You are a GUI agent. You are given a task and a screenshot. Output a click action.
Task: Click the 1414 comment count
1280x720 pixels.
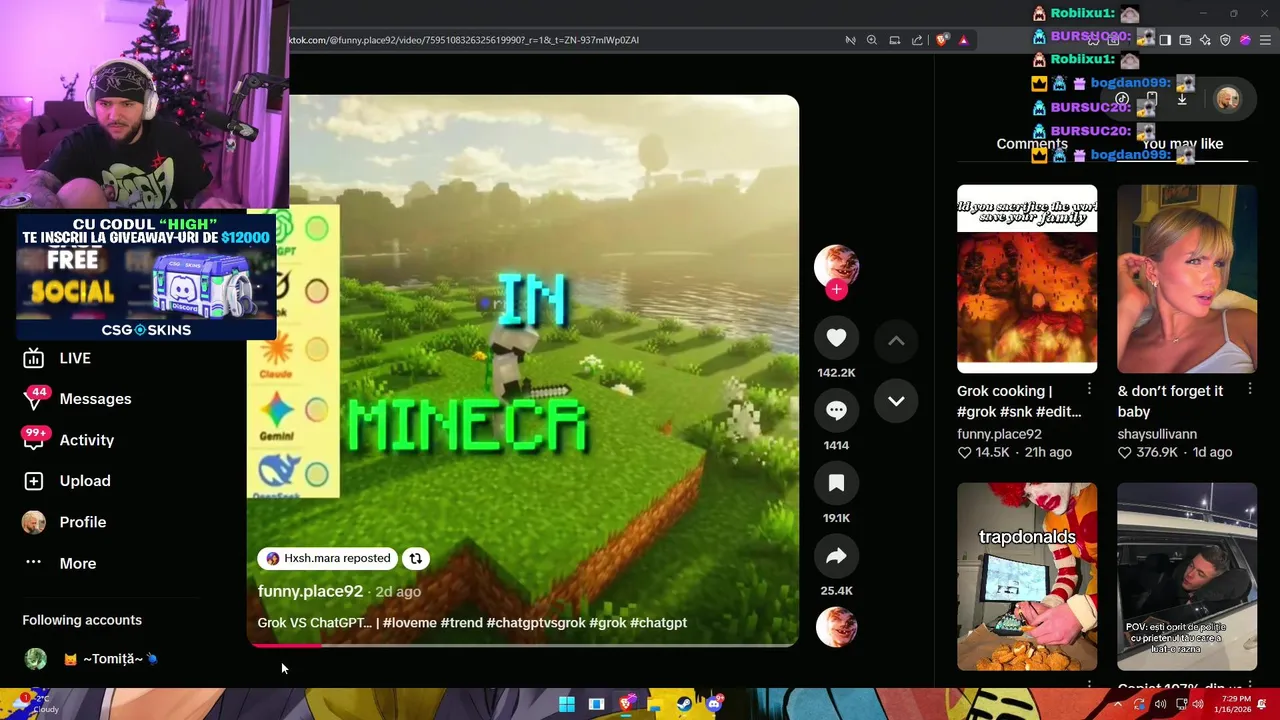[x=836, y=446]
